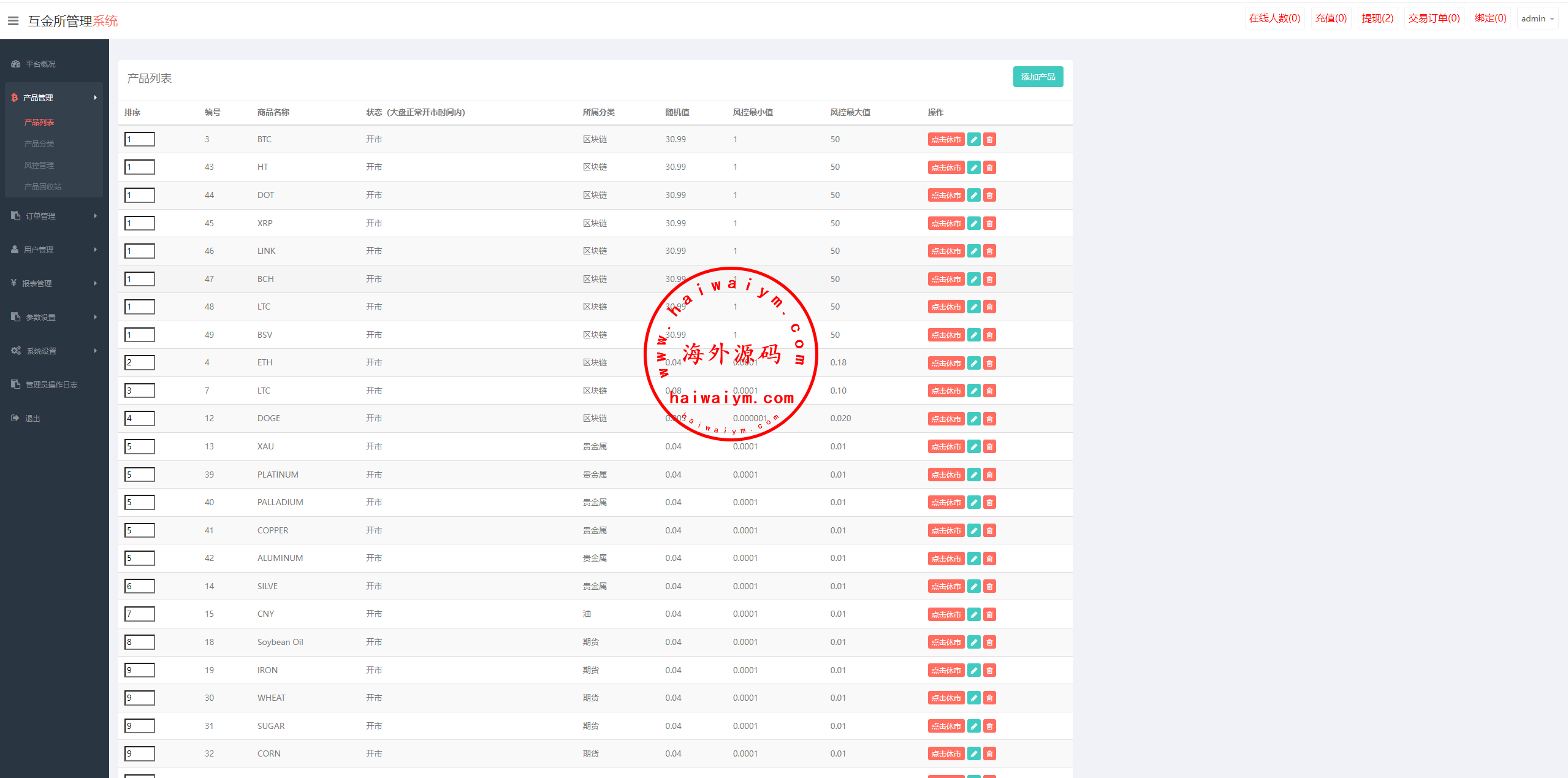
Task: Open the admin user dropdown
Action: pos(1537,19)
